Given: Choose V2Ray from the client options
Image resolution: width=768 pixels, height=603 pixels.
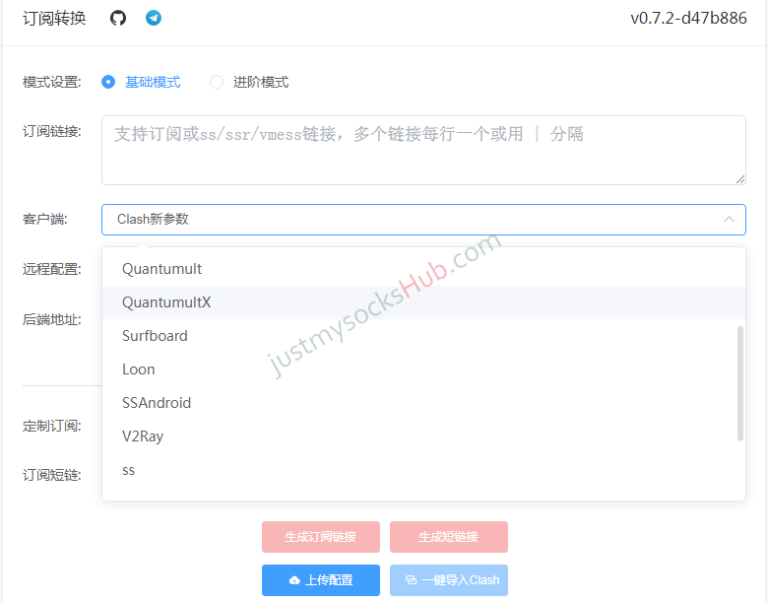Looking at the screenshot, I should pos(143,436).
